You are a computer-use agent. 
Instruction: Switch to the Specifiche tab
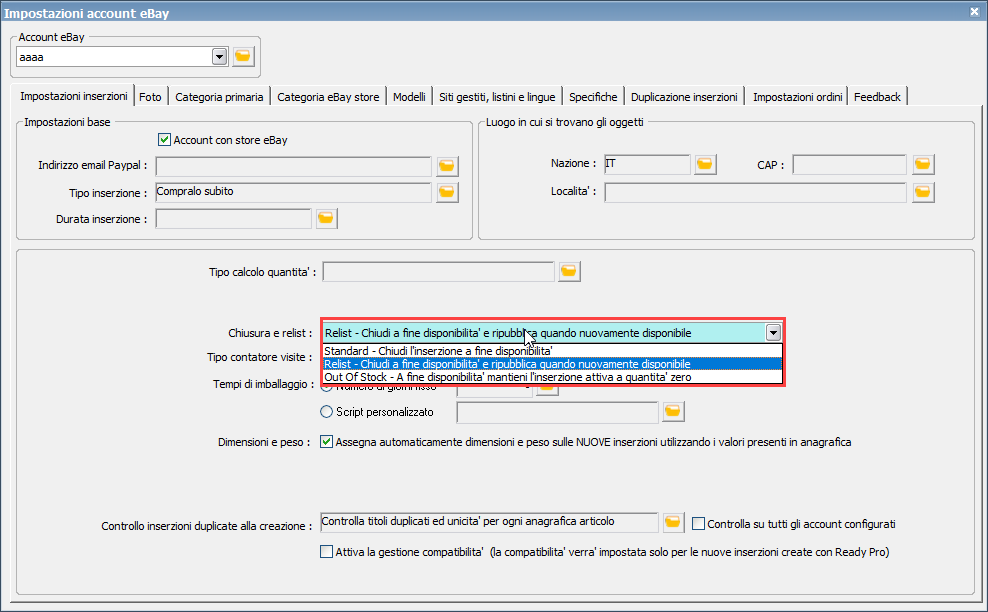coord(593,97)
